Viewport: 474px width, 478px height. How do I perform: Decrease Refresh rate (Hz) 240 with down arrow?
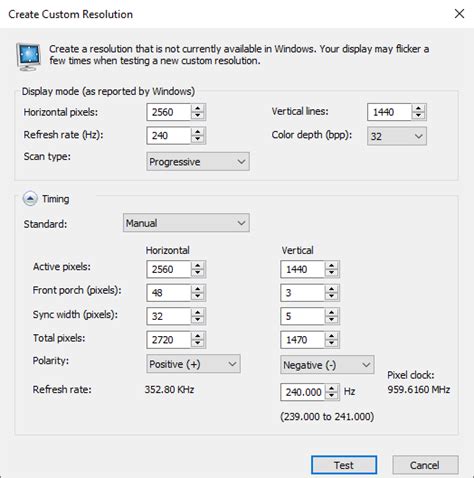click(x=198, y=139)
